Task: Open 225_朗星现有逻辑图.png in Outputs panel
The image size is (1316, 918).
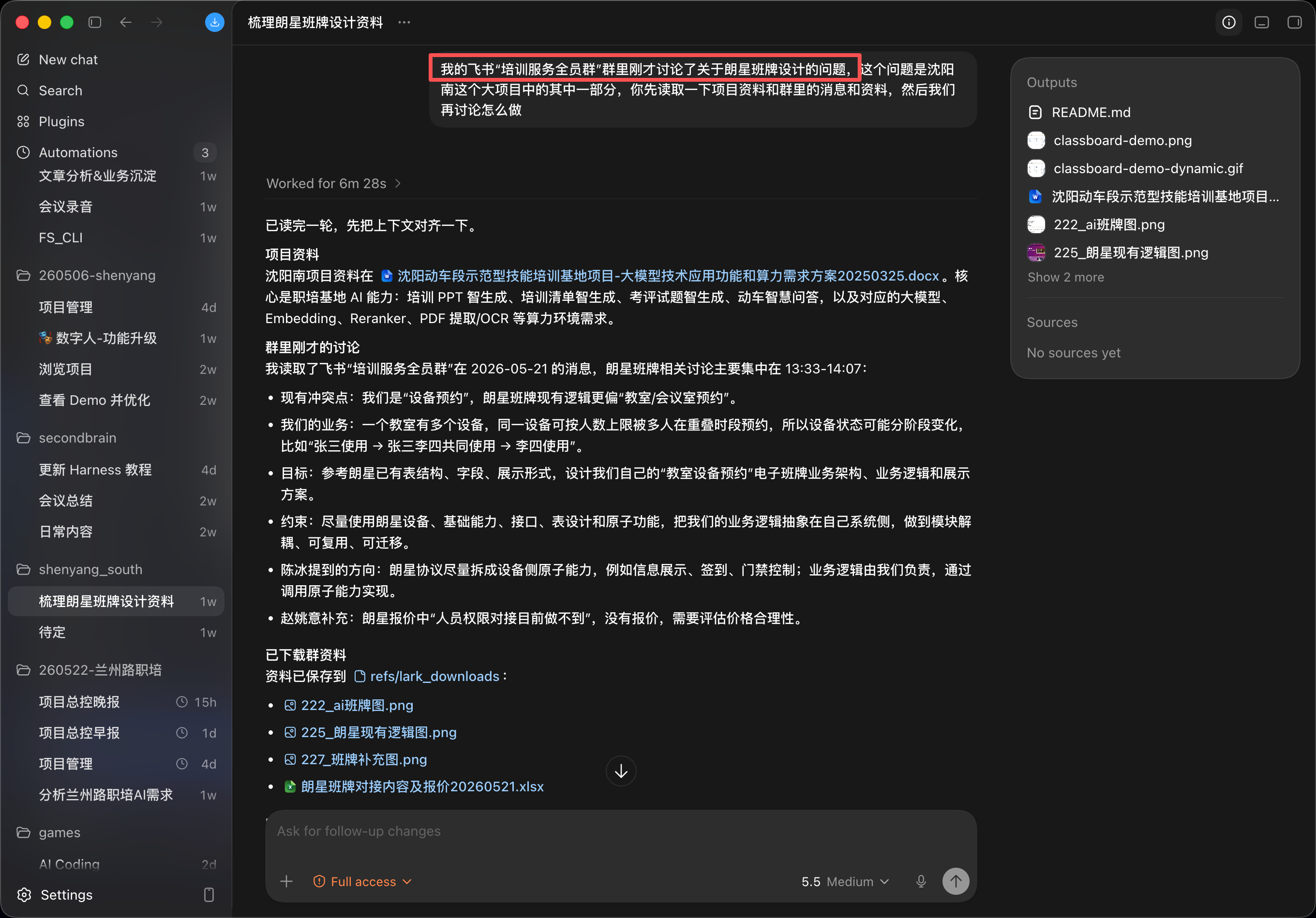Action: click(x=1118, y=252)
